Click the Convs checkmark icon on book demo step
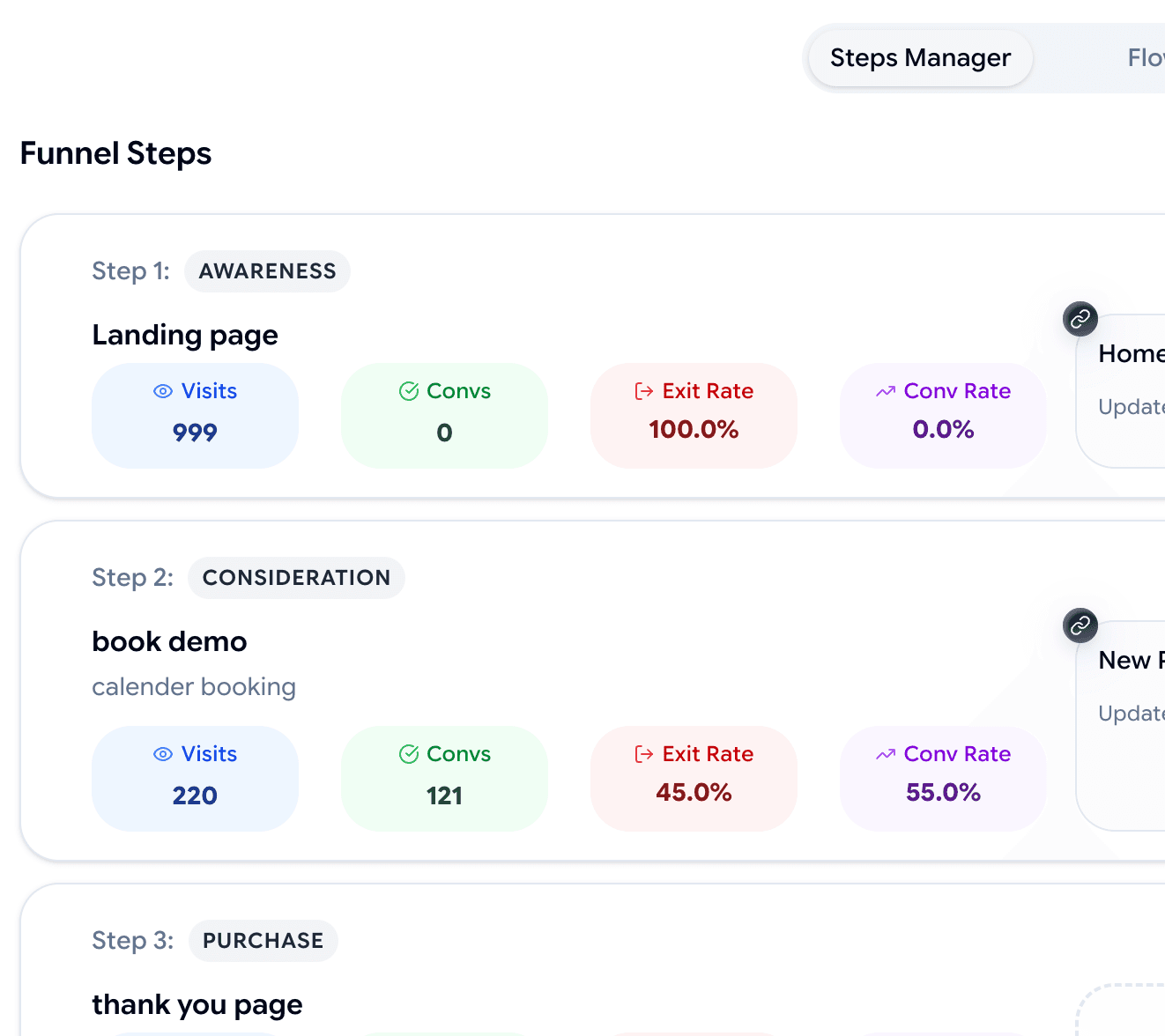This screenshot has width=1165, height=1036. coord(408,753)
